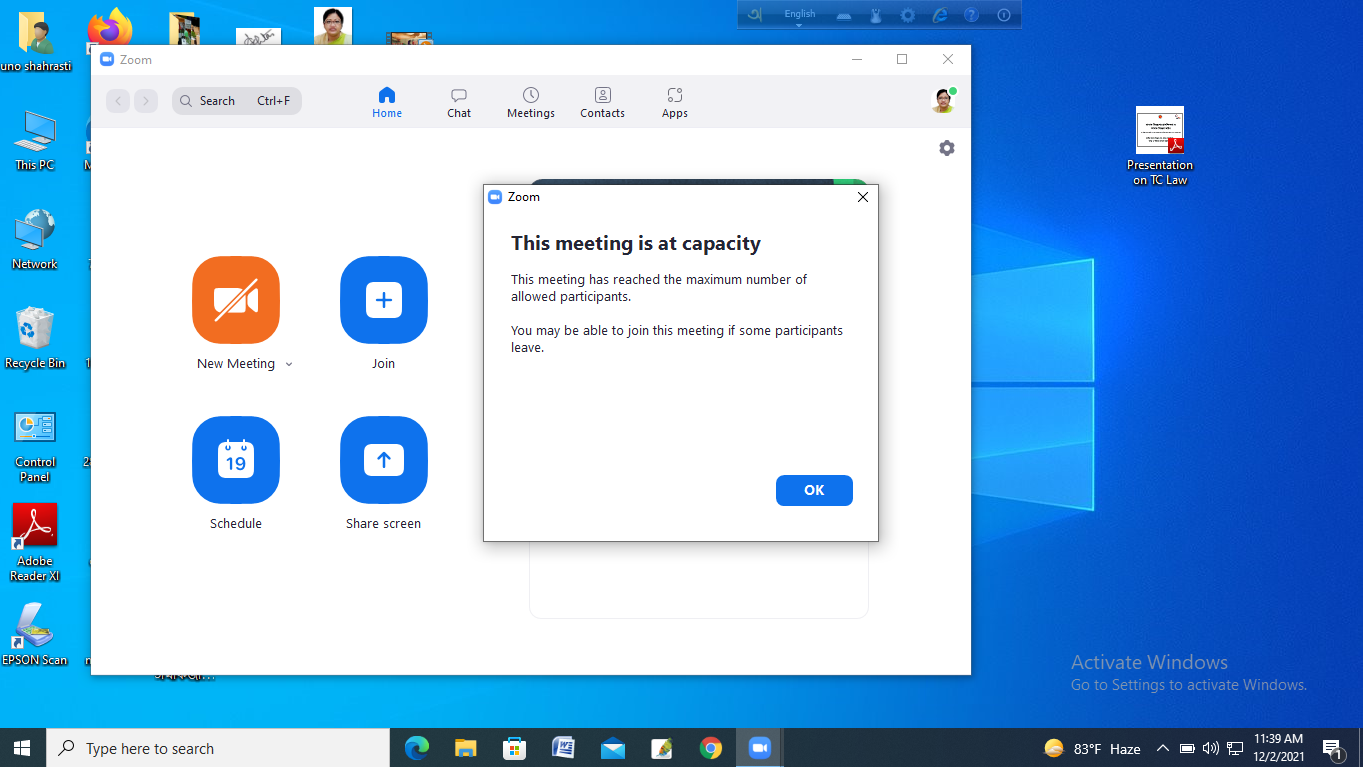The width and height of the screenshot is (1363, 767).
Task: Open the Apps tab
Action: (x=675, y=102)
